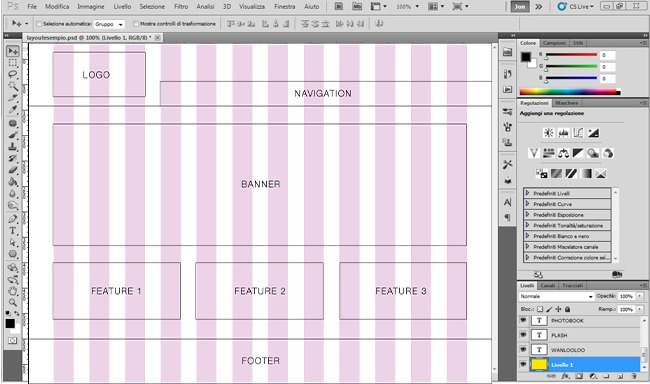Image resolution: width=650 pixels, height=384 pixels.
Task: Add a Gradient Map adjustment
Action: point(586,173)
